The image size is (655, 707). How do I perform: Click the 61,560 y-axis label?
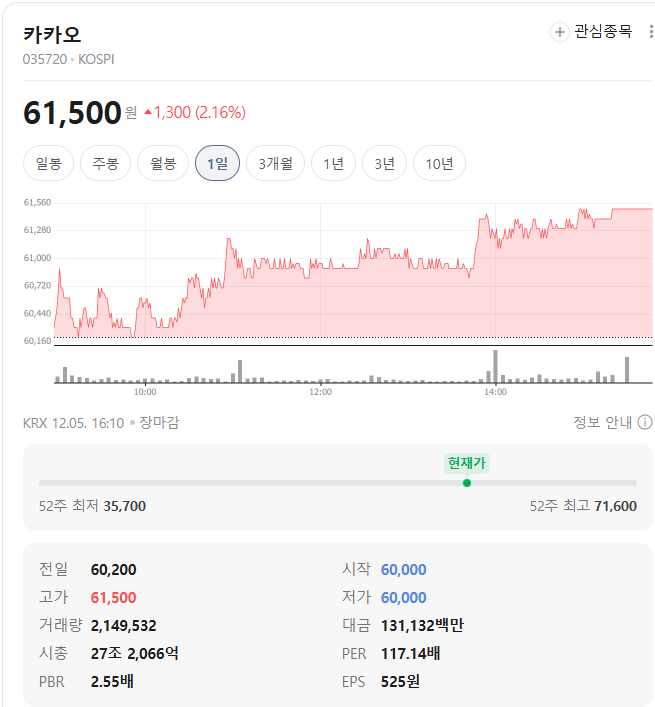click(37, 203)
